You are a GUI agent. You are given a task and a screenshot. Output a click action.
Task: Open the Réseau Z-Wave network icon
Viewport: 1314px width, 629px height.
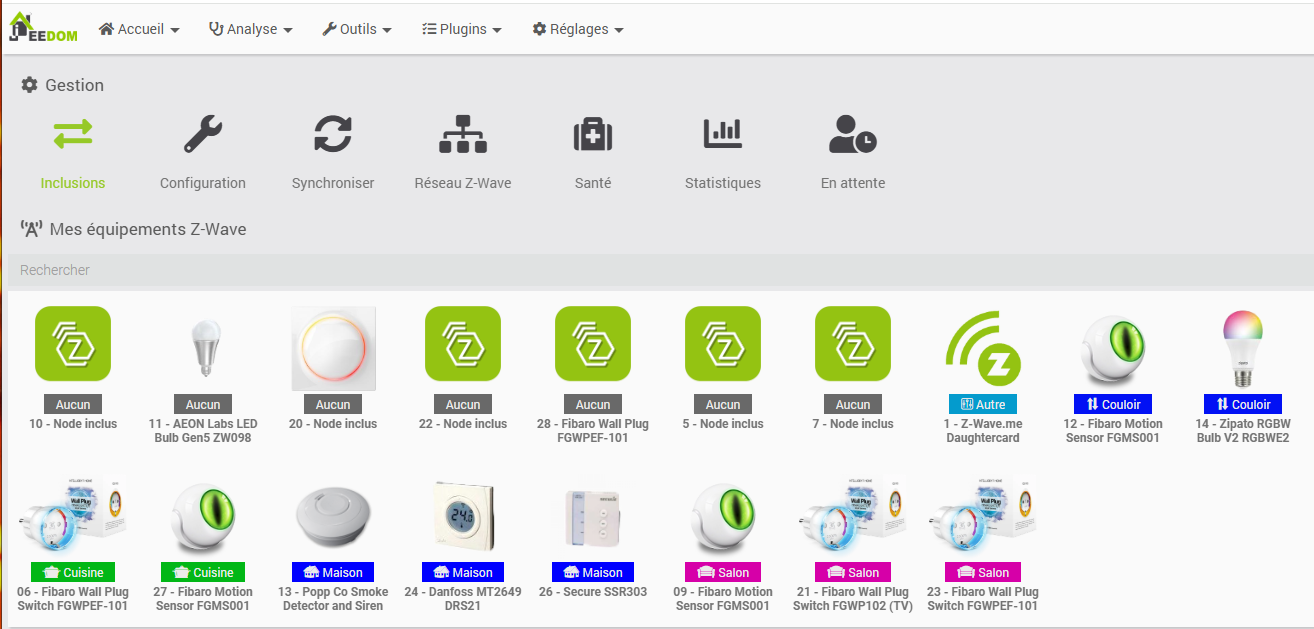tap(463, 133)
